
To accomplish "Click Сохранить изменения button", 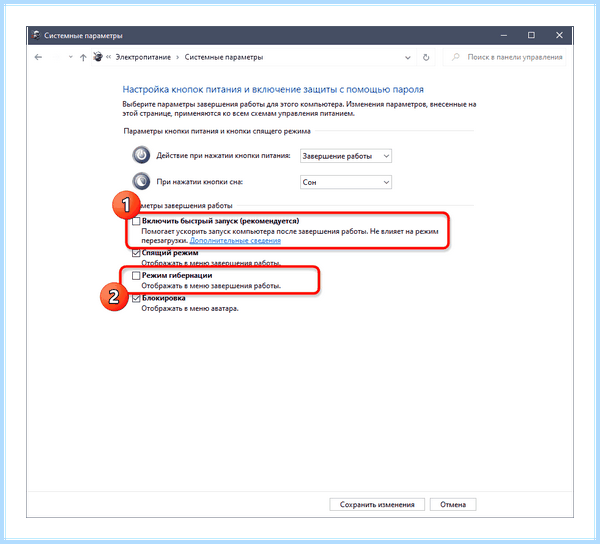I will [x=377, y=504].
